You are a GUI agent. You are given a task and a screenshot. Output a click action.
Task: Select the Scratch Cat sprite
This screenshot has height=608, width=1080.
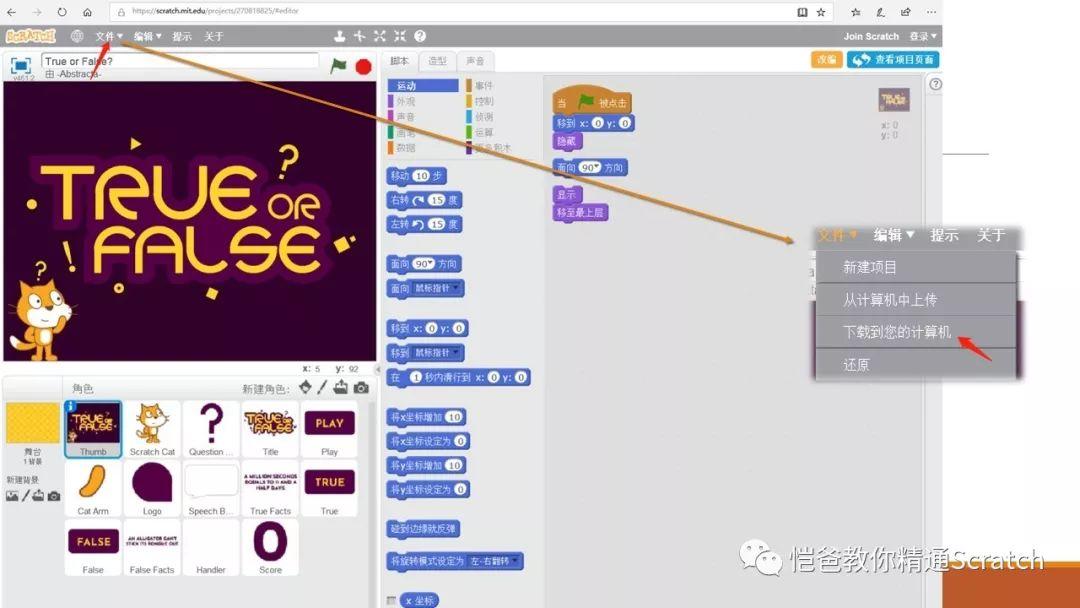pos(152,430)
